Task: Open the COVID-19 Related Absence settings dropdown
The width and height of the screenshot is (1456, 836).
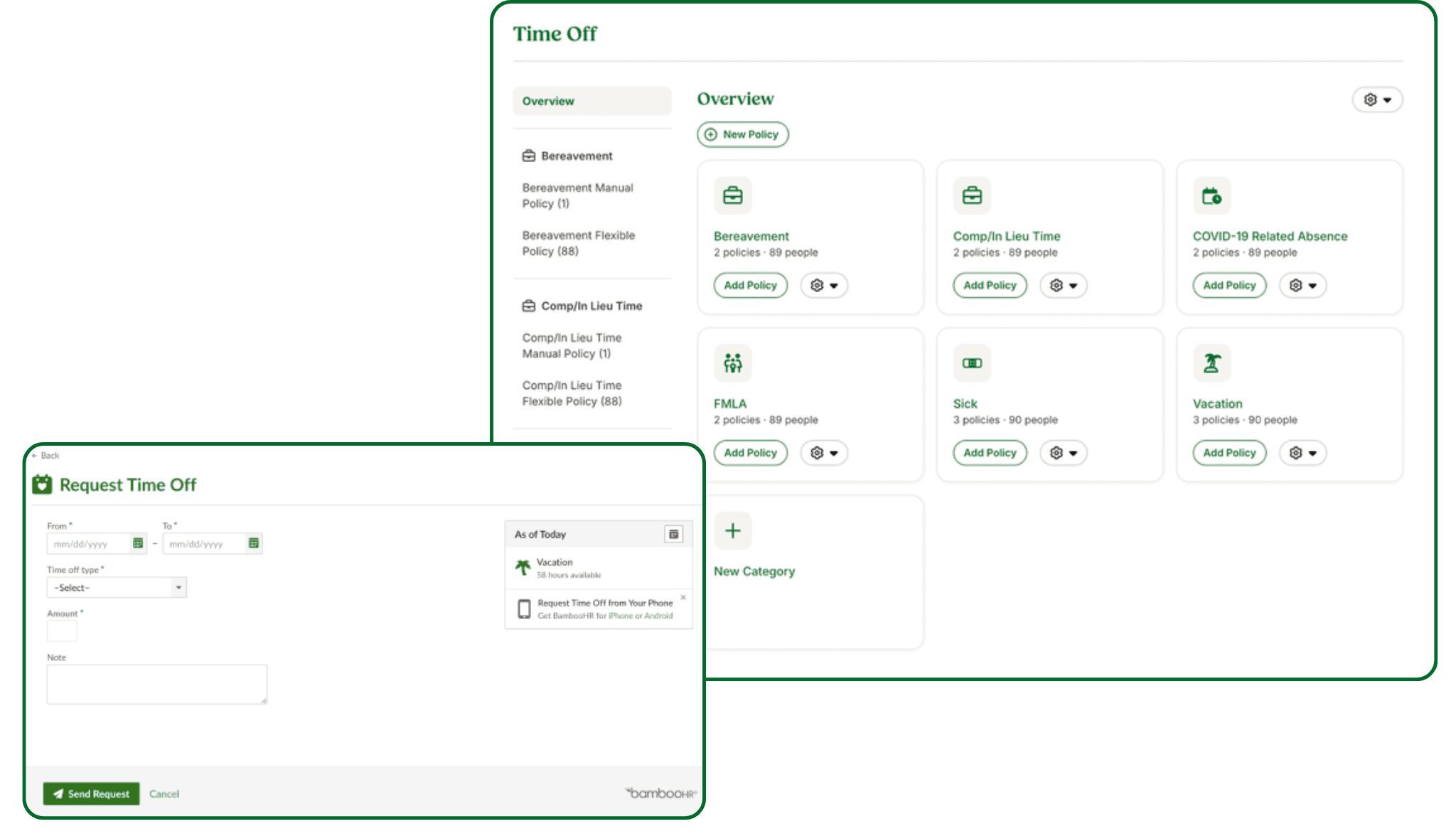Action: [x=1303, y=285]
